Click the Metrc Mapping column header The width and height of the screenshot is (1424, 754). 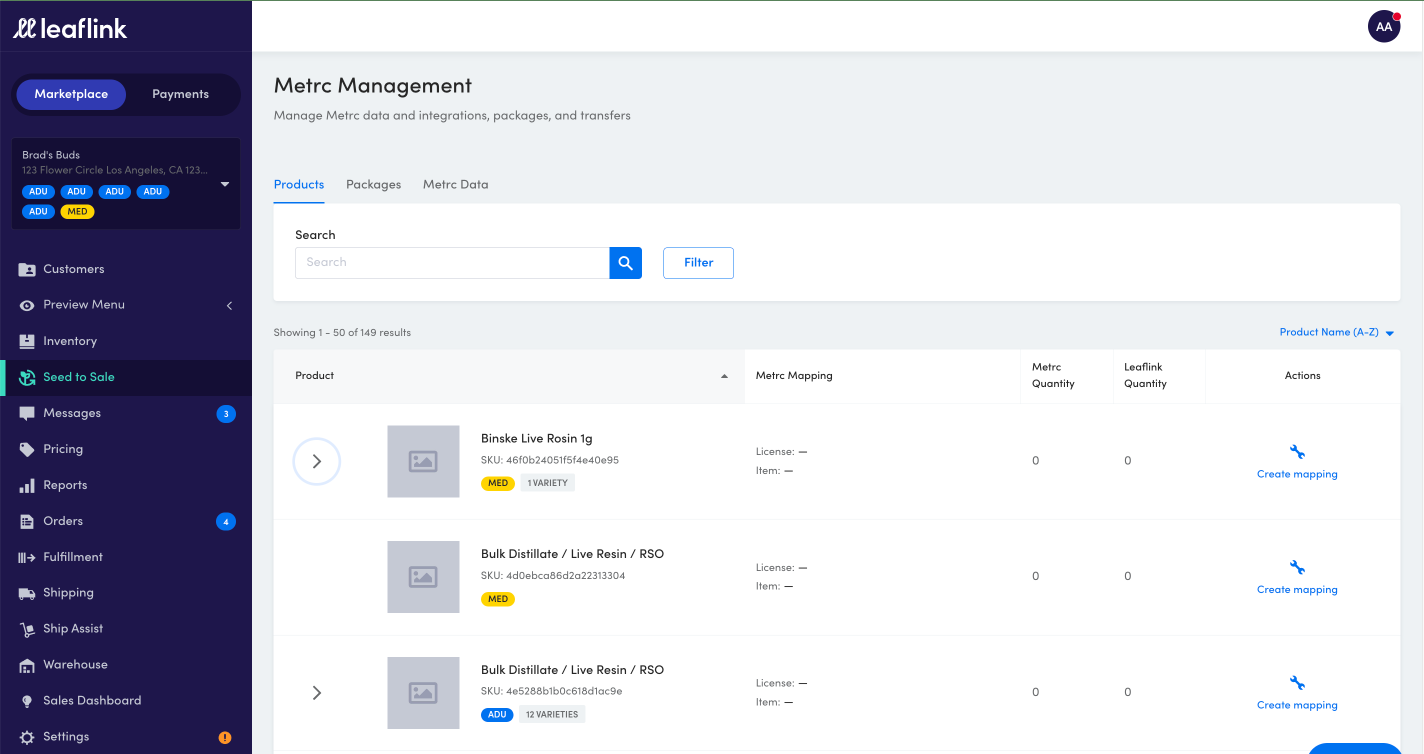pyautogui.click(x=794, y=376)
